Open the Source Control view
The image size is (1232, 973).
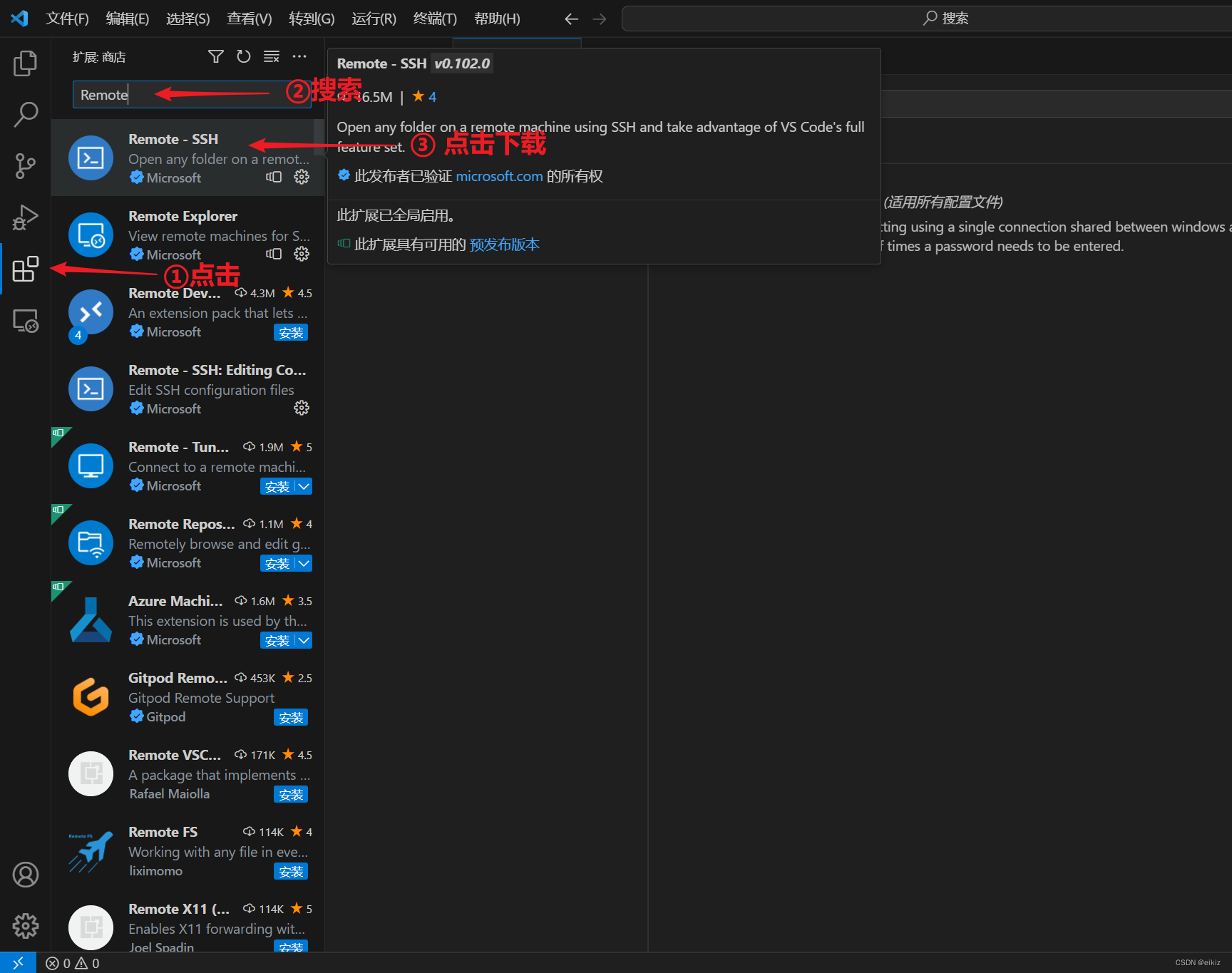[25, 165]
